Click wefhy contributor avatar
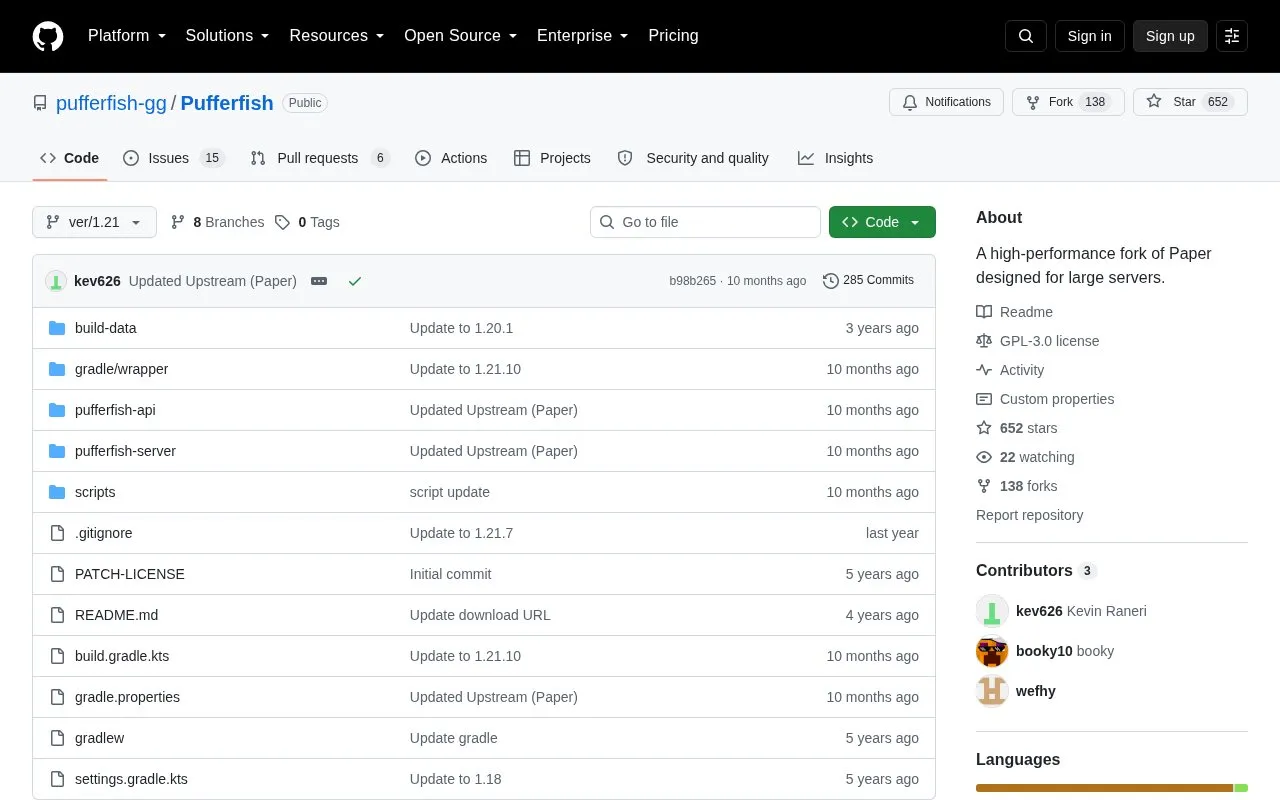The image size is (1280, 800). pos(992,691)
